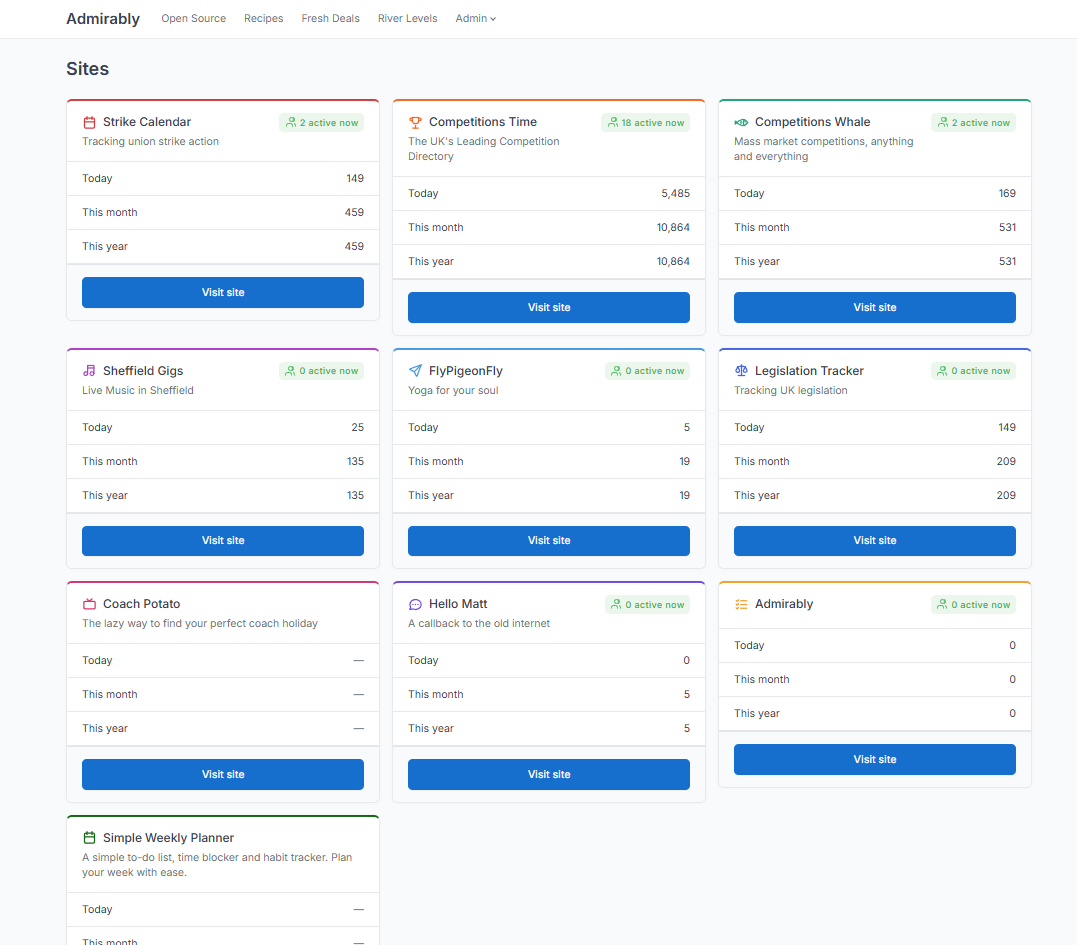
Task: Click the '18 active now' badge text
Action: tap(653, 123)
